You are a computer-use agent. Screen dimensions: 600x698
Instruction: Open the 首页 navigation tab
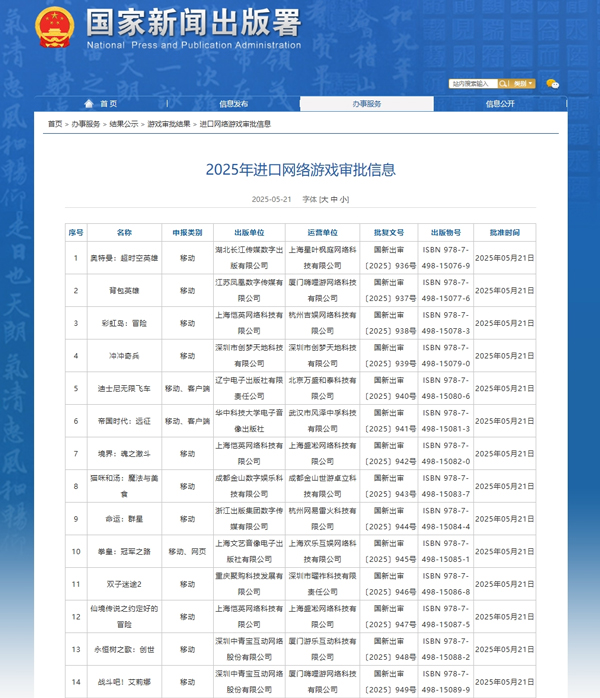click(108, 104)
